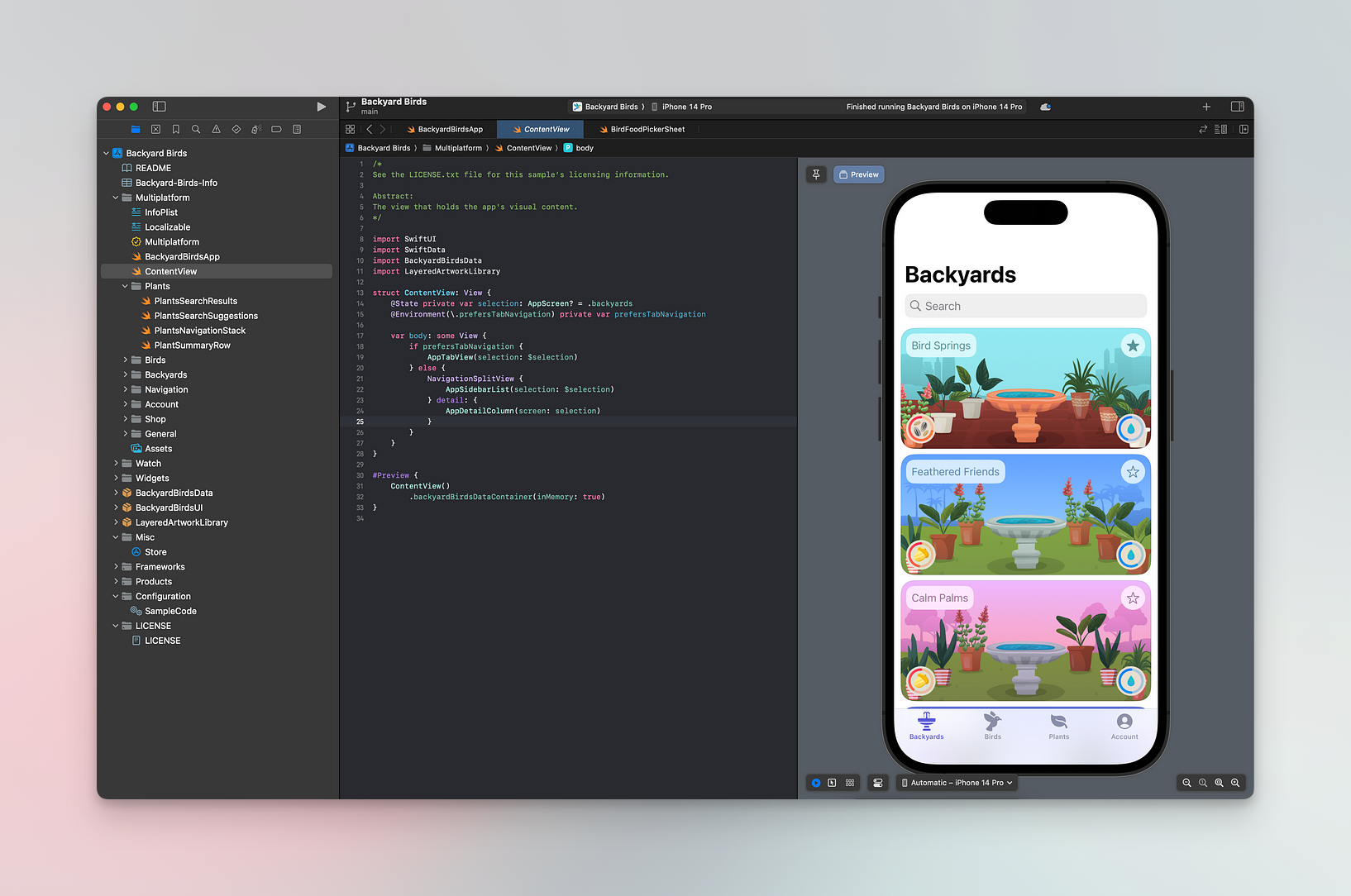The width and height of the screenshot is (1351, 896).
Task: Pin the preview using the pin icon
Action: coord(816,174)
